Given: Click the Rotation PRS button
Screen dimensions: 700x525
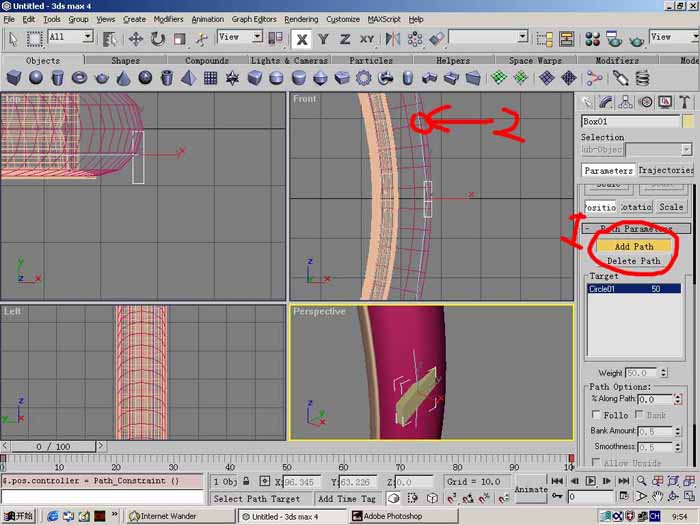Looking at the screenshot, I should pos(636,207).
